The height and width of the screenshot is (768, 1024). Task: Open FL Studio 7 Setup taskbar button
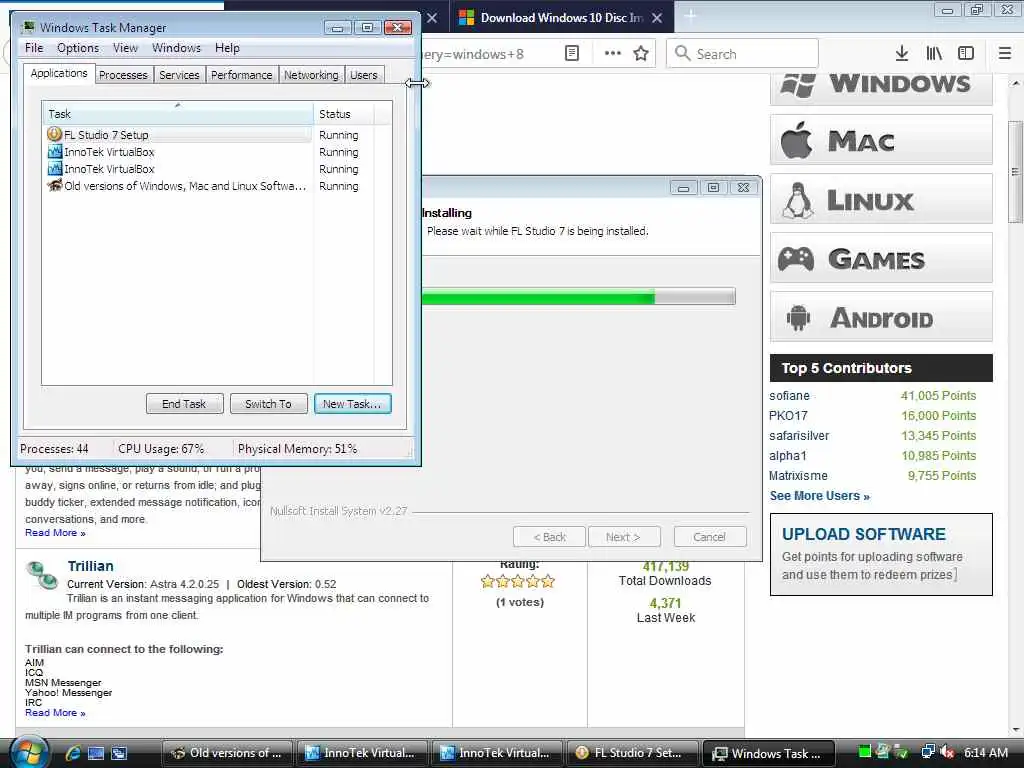coord(631,753)
